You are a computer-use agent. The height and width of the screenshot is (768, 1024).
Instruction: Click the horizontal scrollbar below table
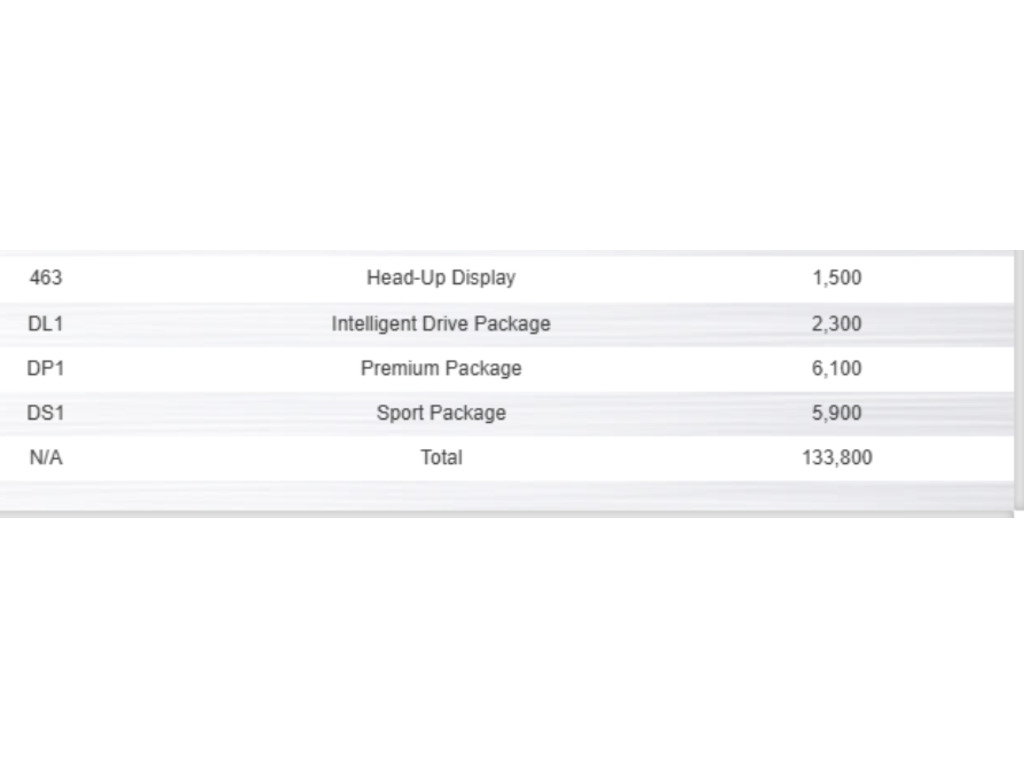coord(507,515)
